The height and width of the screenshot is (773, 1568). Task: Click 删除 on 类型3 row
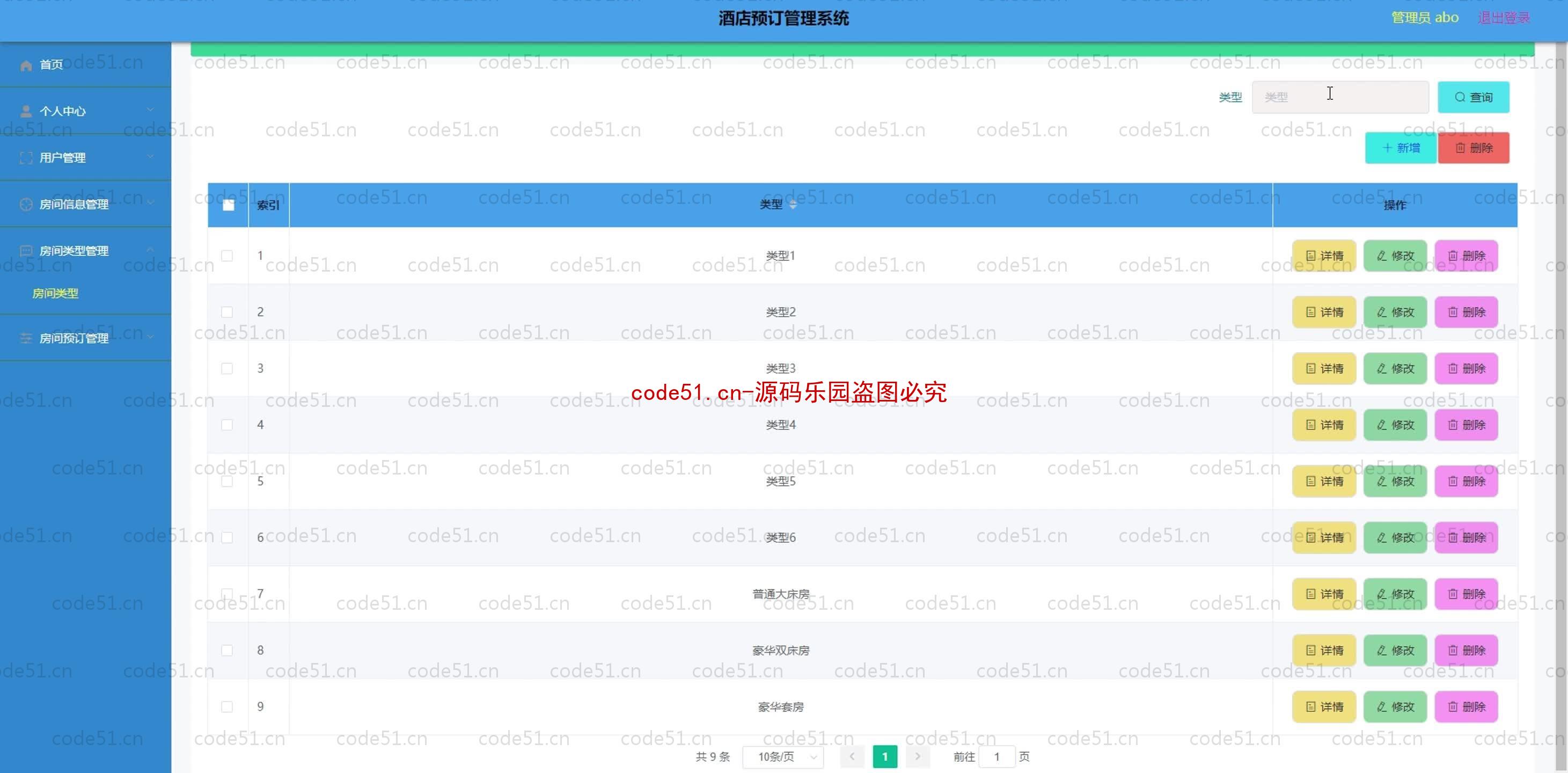1467,369
